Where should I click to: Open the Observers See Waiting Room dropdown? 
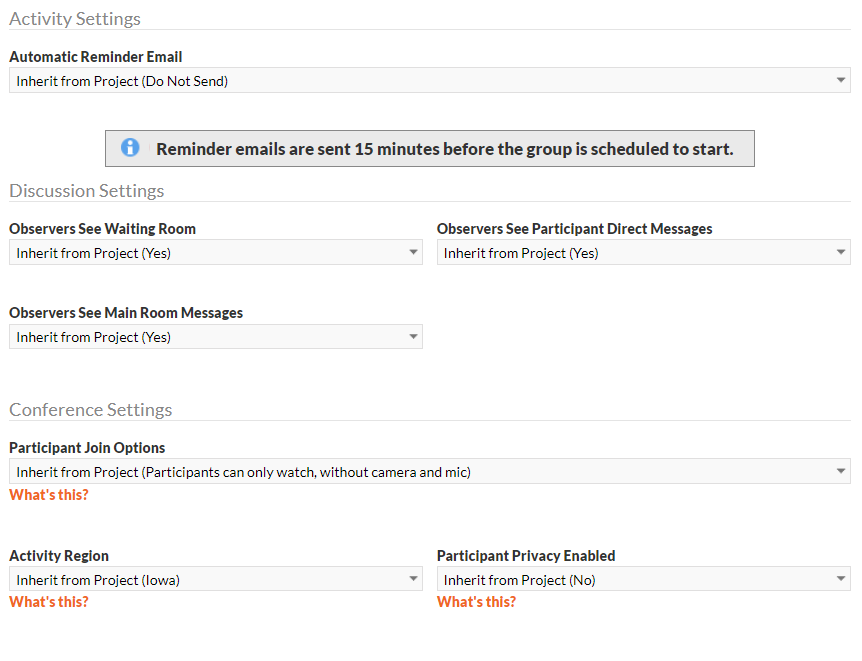[216, 252]
